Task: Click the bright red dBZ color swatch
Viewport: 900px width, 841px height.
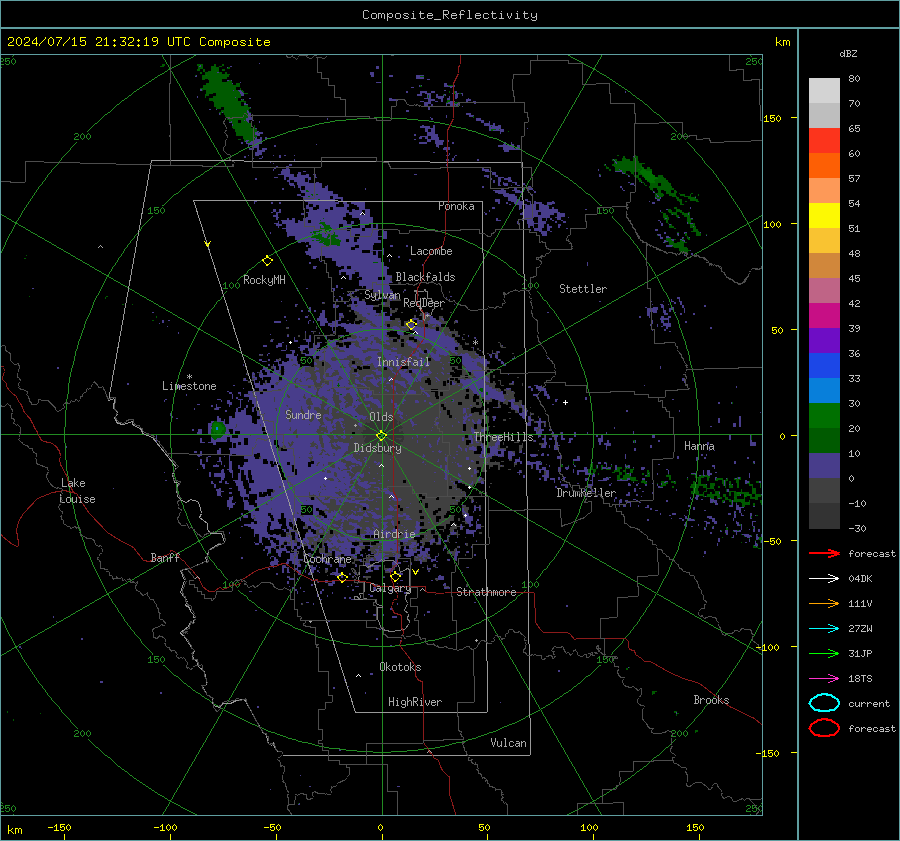Action: (824, 140)
